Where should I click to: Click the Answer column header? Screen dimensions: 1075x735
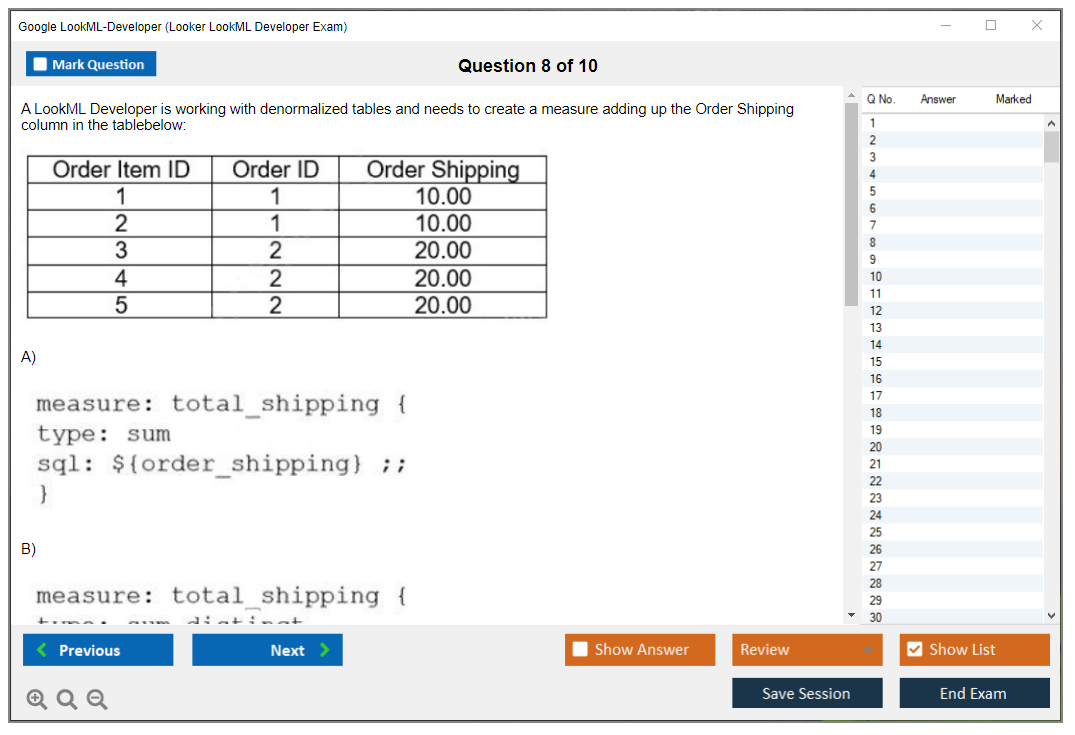click(937, 99)
